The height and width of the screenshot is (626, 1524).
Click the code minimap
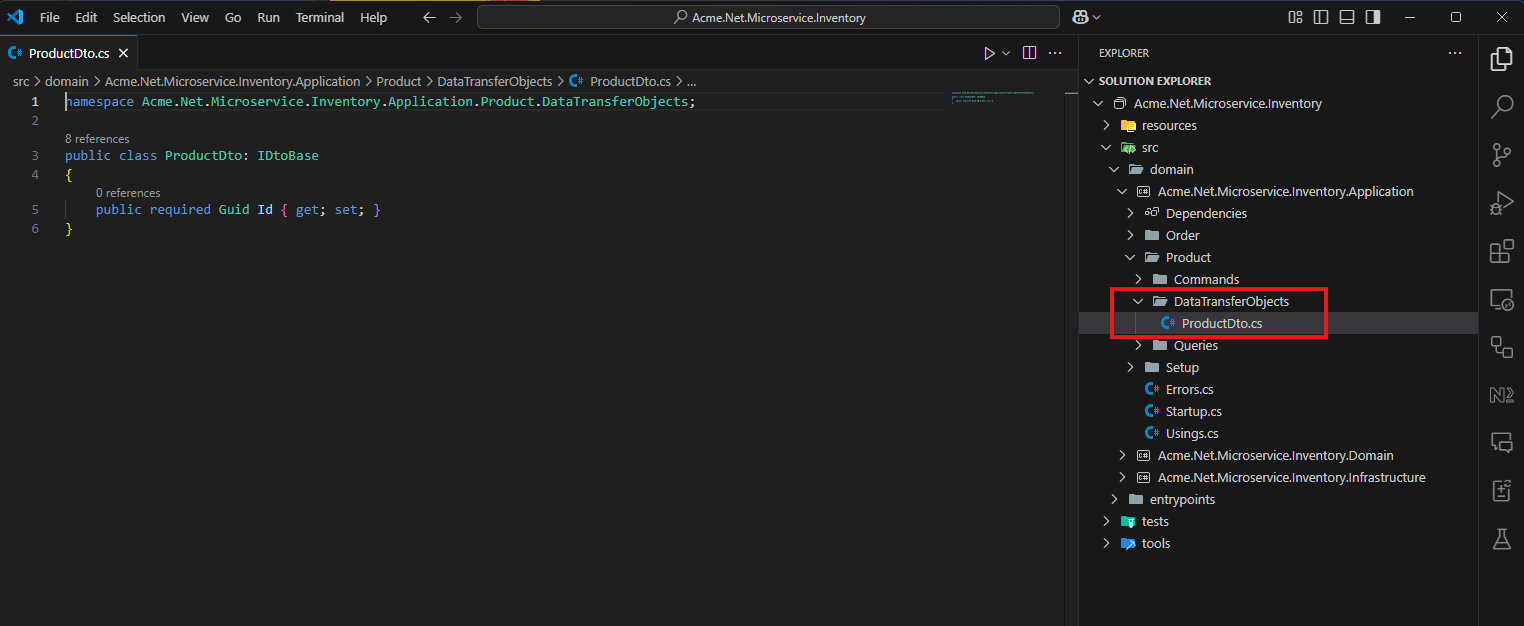click(994, 97)
